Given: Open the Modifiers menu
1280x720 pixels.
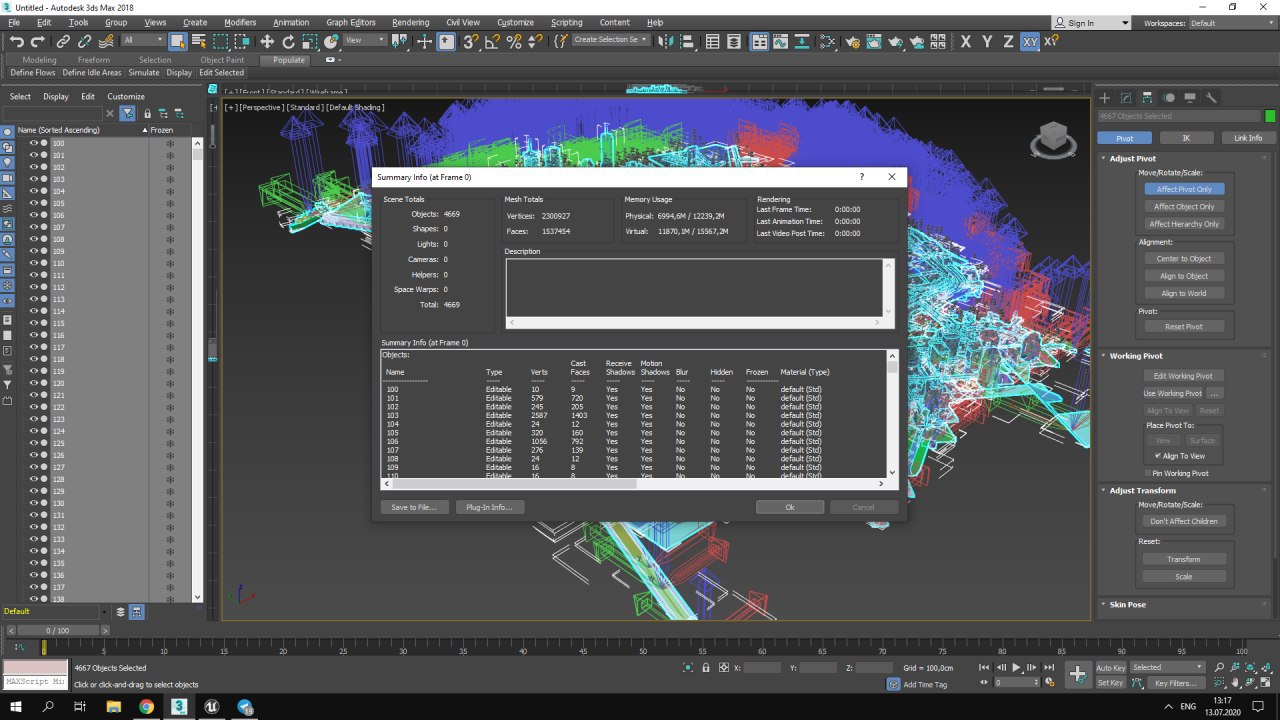Looking at the screenshot, I should (x=240, y=22).
